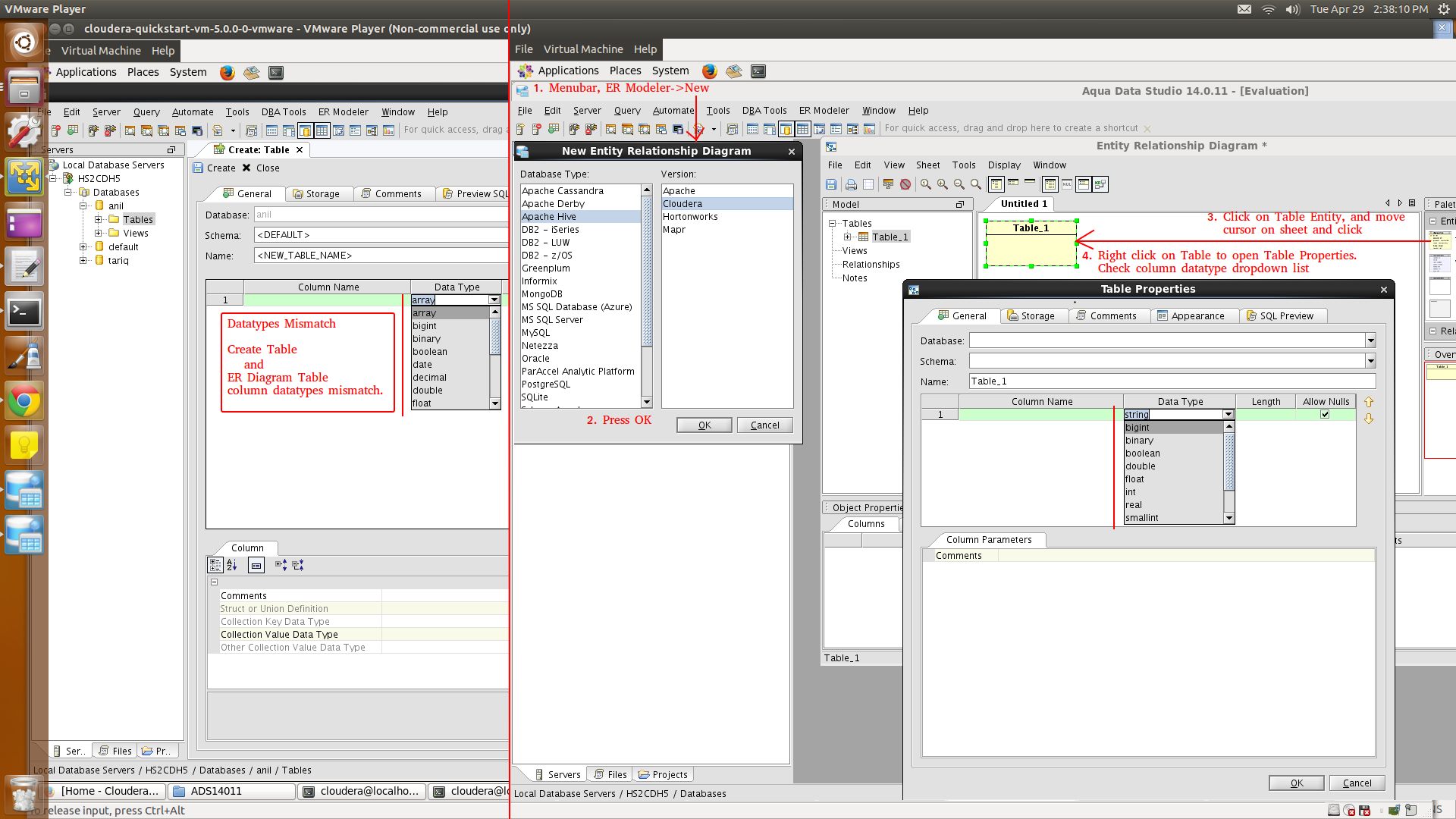Open Google Chrome from the Ubuntu dock
This screenshot has height=819, width=1456.
24,401
